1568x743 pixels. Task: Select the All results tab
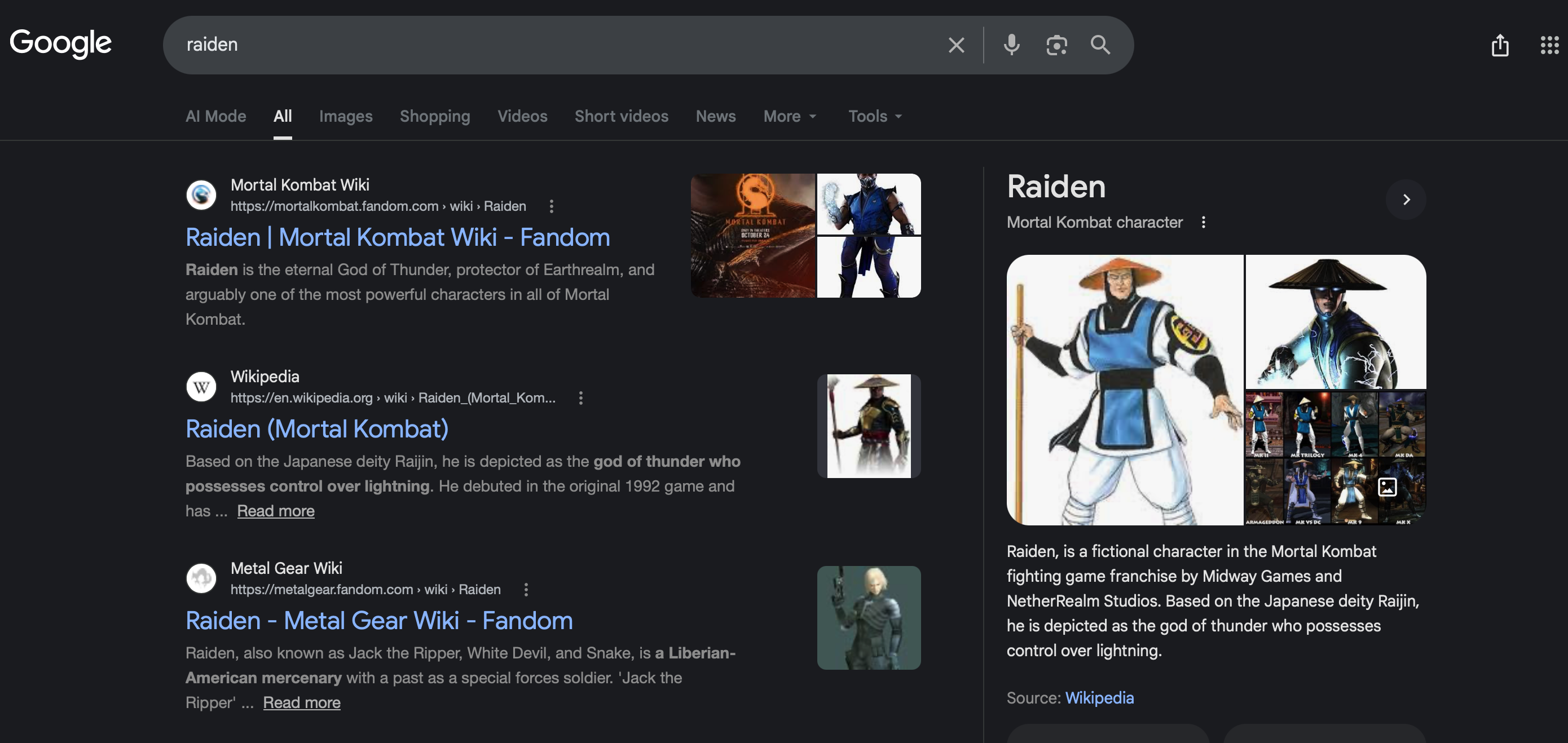tap(283, 116)
